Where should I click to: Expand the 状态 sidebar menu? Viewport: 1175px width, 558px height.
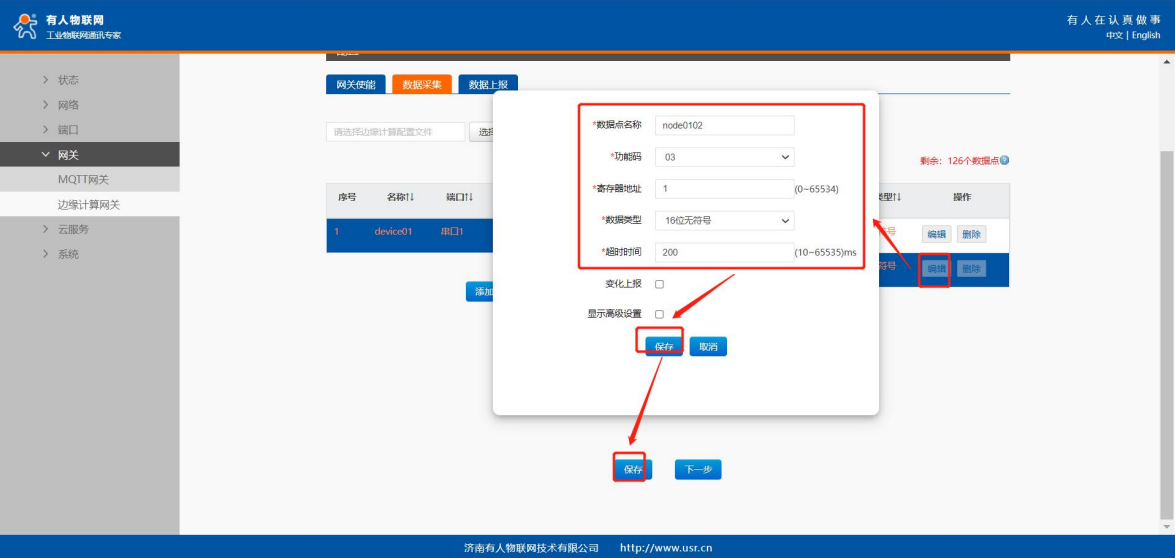point(68,80)
